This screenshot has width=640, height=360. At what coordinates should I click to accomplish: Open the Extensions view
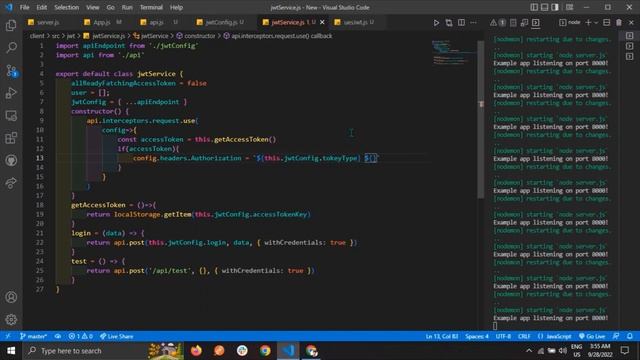point(11,138)
